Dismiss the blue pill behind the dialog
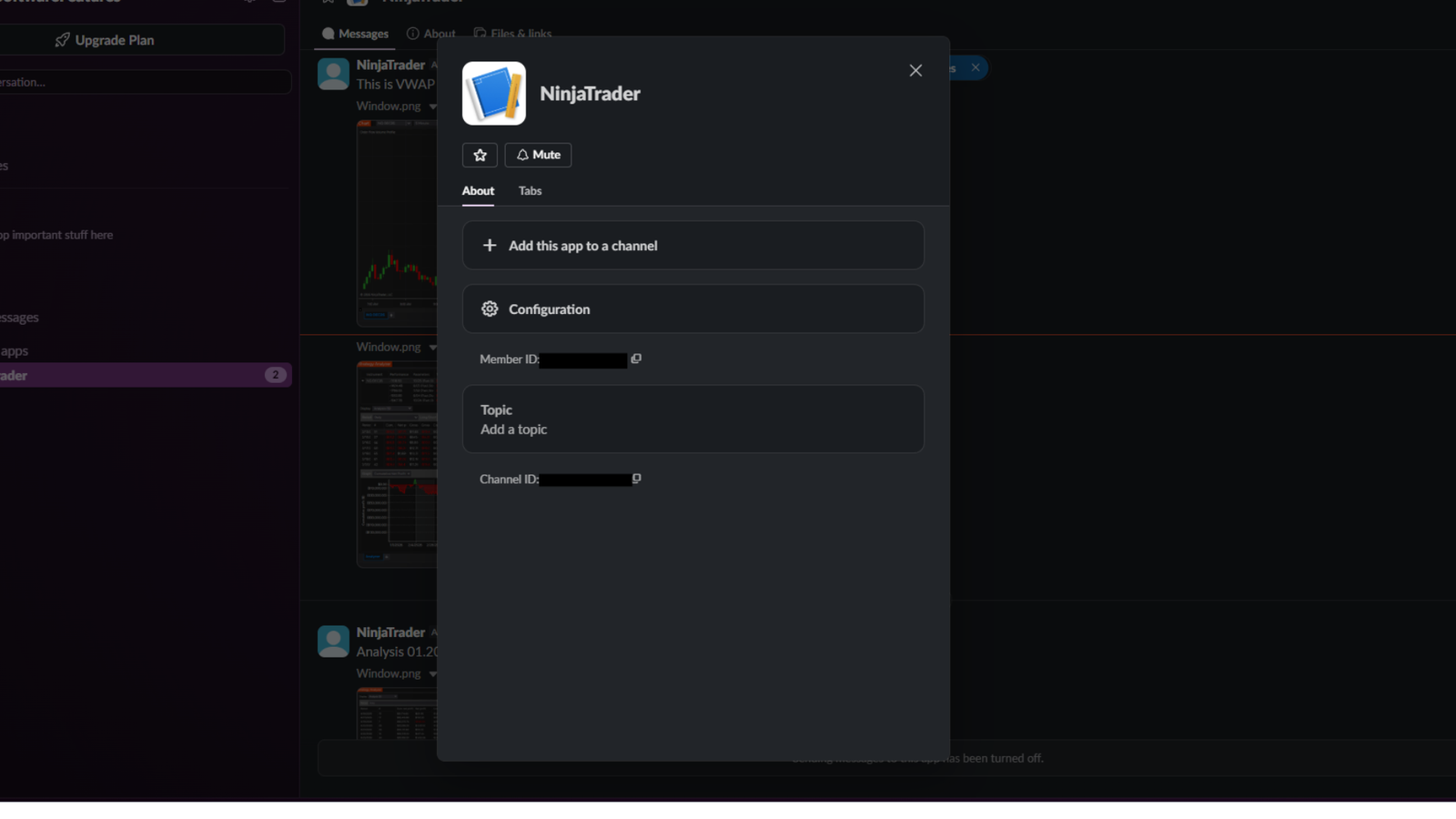Viewport: 1456px width, 819px height. pos(976,67)
